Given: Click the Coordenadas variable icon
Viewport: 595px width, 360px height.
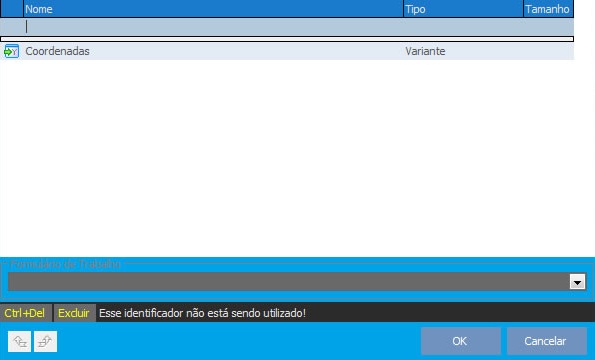Looking at the screenshot, I should 11,51.
